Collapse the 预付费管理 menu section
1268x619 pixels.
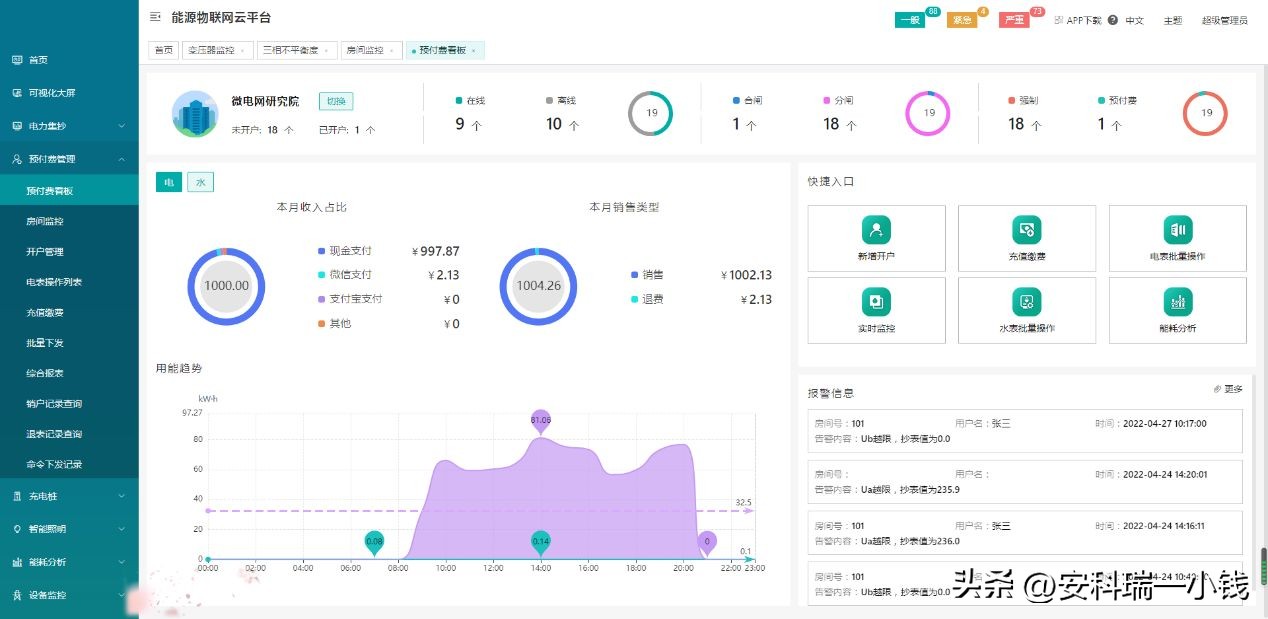(x=62, y=158)
